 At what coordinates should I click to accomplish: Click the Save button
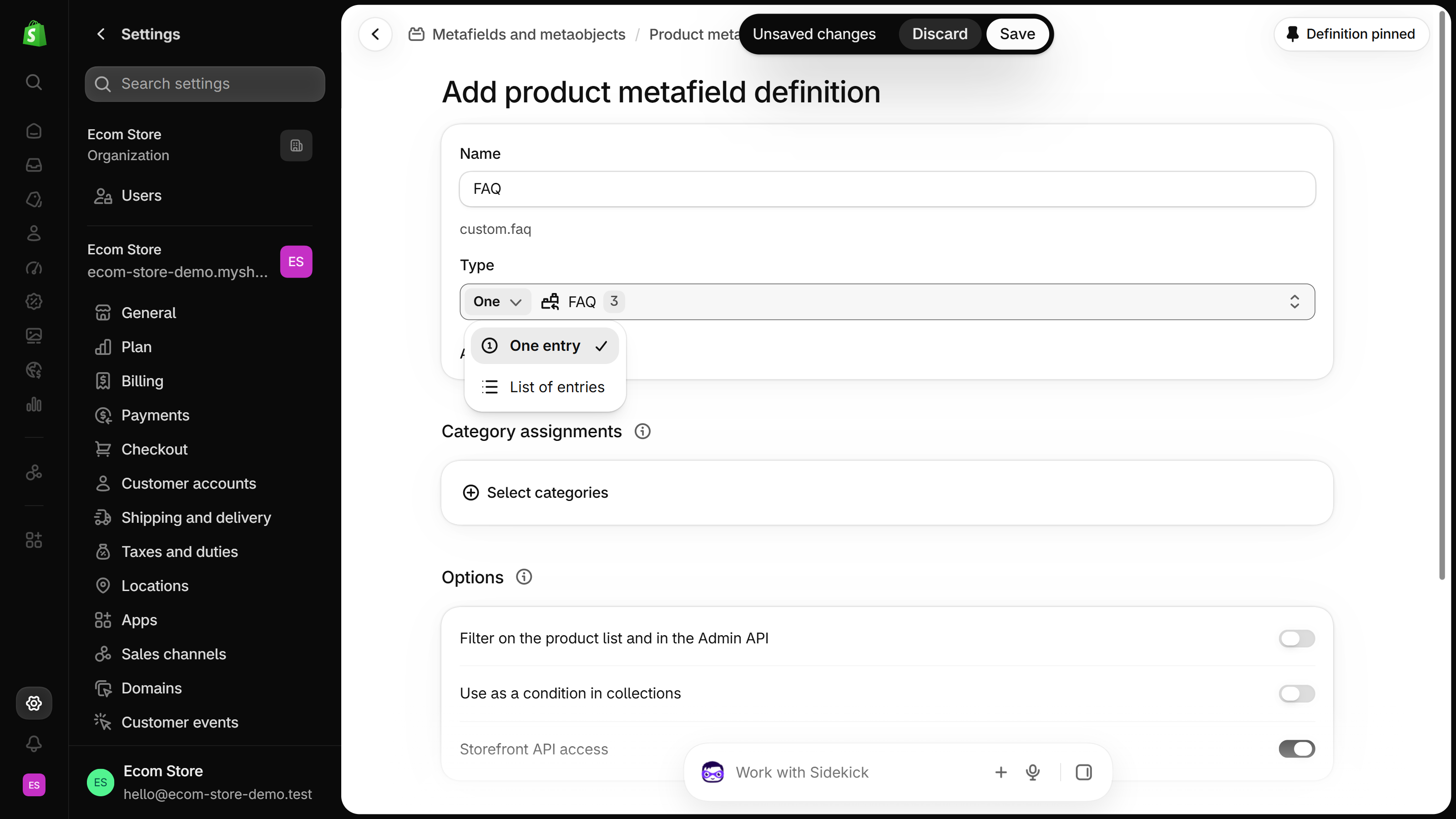(x=1017, y=34)
